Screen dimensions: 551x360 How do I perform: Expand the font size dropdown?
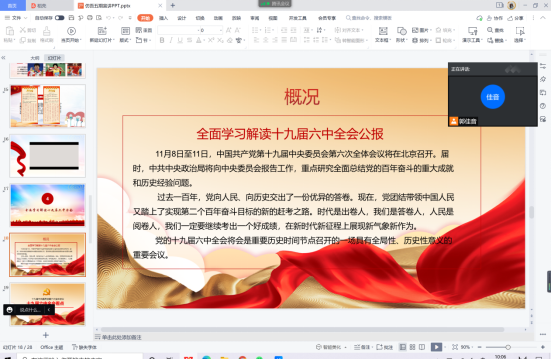[x=221, y=30]
